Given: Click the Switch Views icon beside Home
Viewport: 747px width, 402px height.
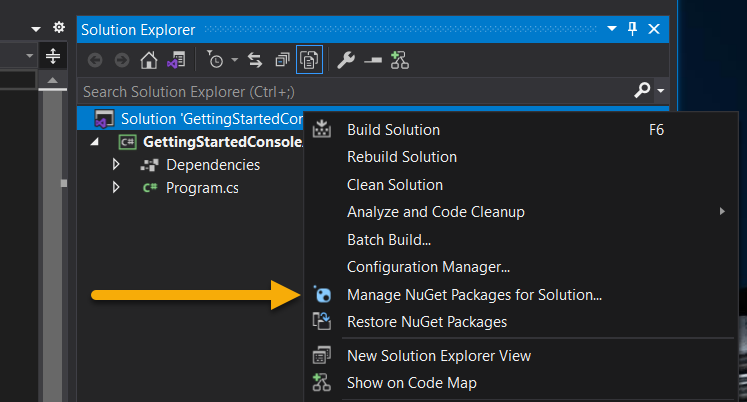Looking at the screenshot, I should tap(176, 61).
